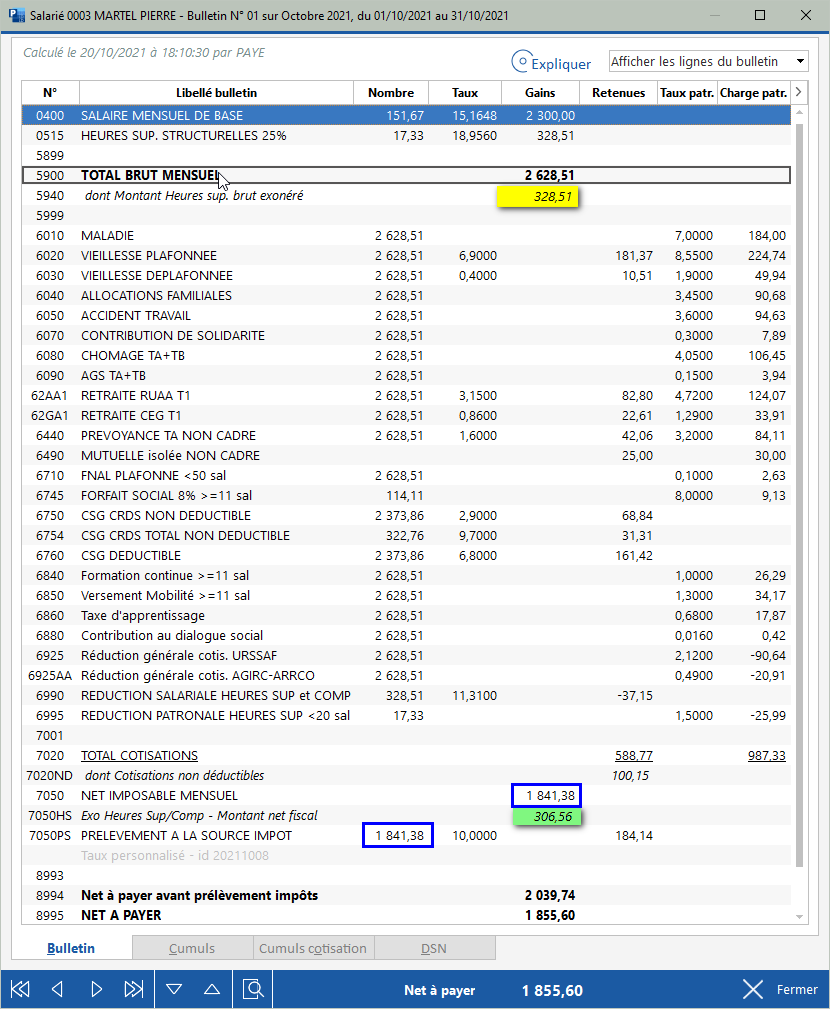The height and width of the screenshot is (1009, 830).
Task: Select the SALAIRE MENSUEL DE BASE row
Action: (406, 116)
